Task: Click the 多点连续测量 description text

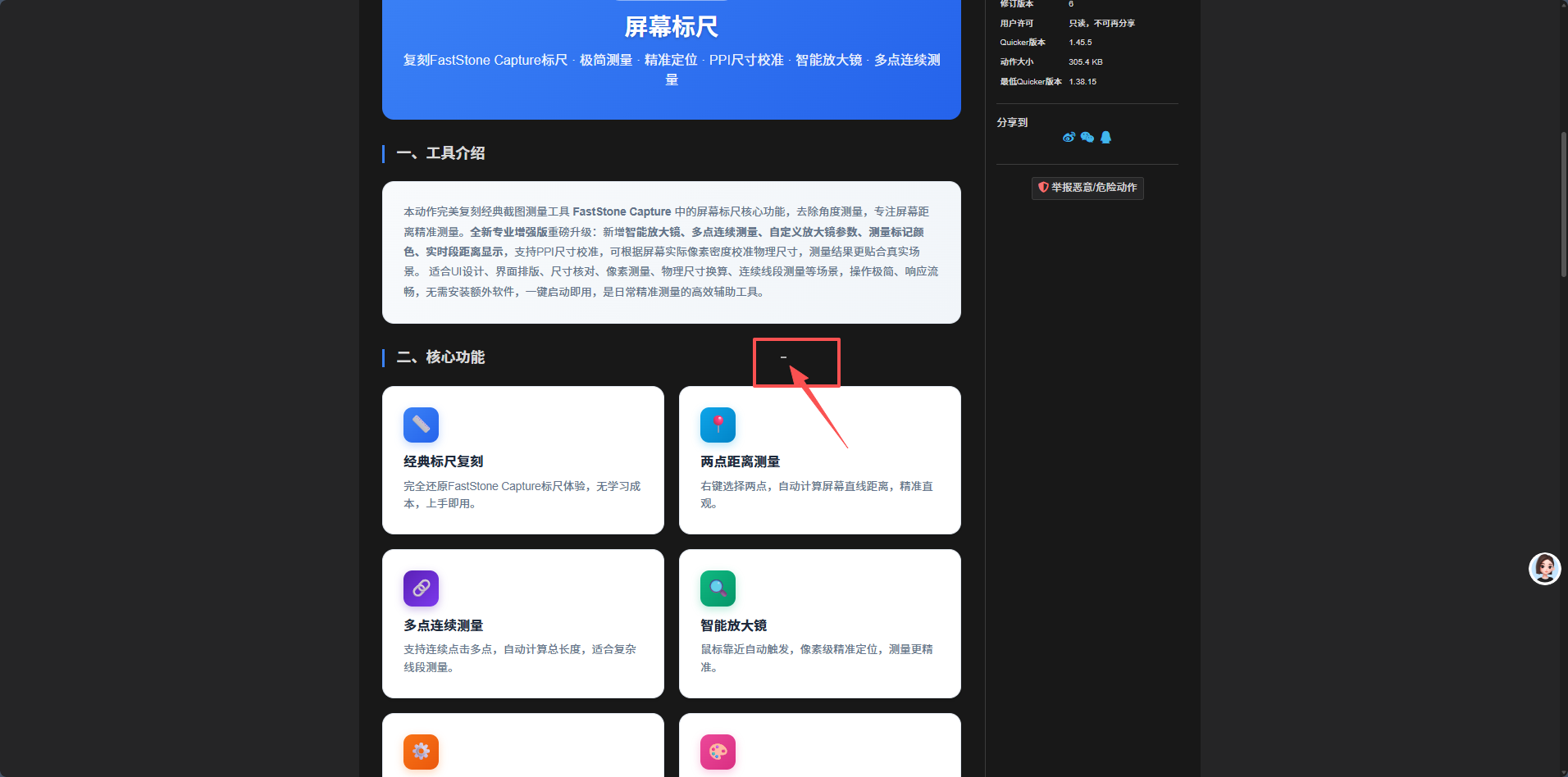Action: point(520,658)
